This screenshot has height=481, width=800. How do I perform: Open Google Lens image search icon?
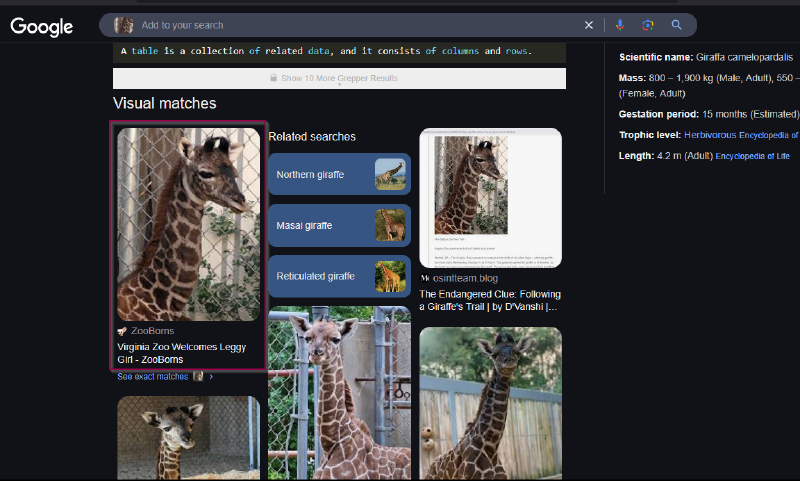click(648, 25)
